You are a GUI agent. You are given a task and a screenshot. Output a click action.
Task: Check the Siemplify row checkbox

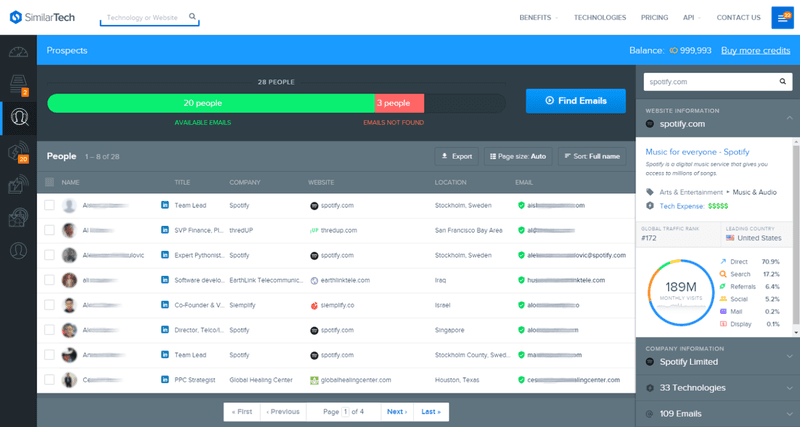click(49, 305)
